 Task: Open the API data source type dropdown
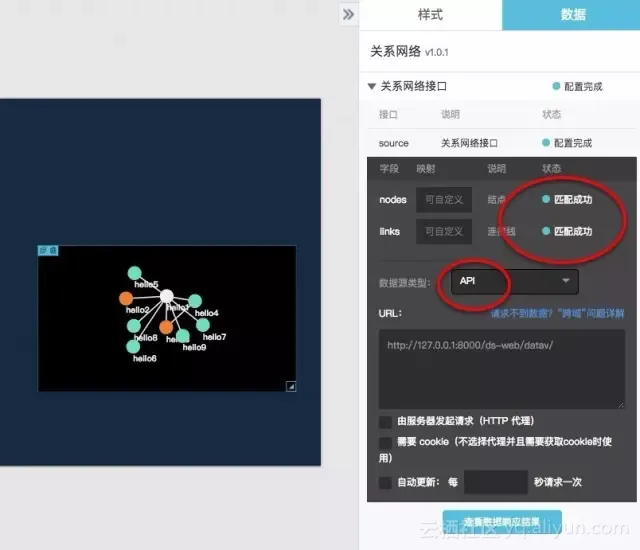[x=515, y=281]
